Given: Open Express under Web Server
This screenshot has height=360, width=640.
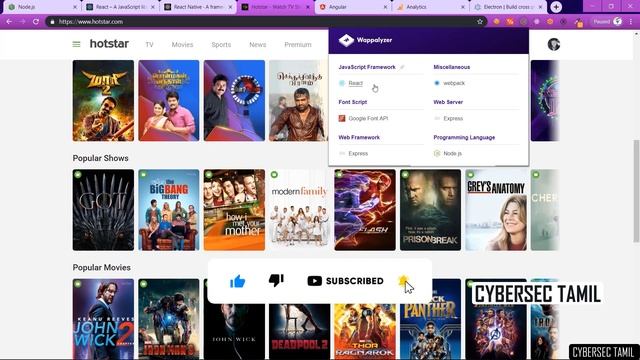Looking at the screenshot, I should click(x=453, y=118).
